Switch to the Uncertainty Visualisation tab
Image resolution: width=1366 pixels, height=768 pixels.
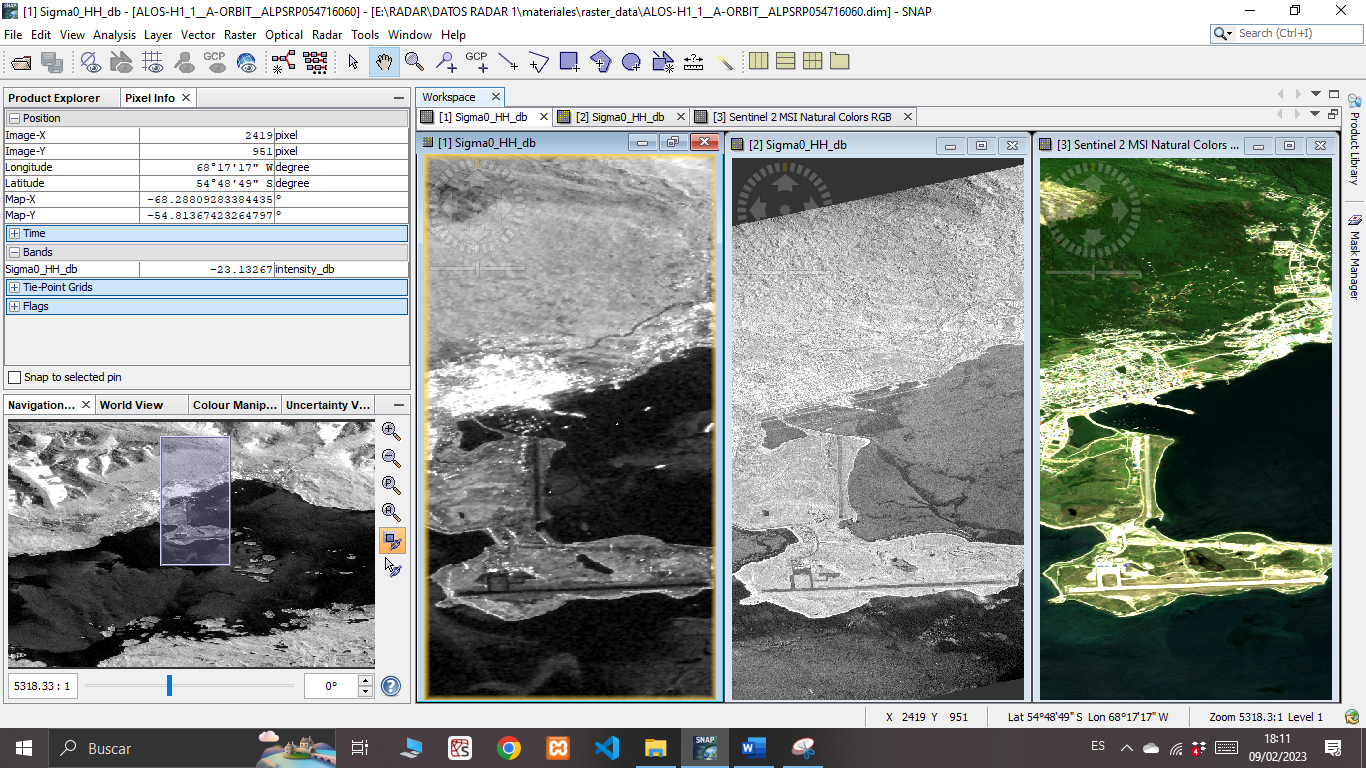[327, 405]
